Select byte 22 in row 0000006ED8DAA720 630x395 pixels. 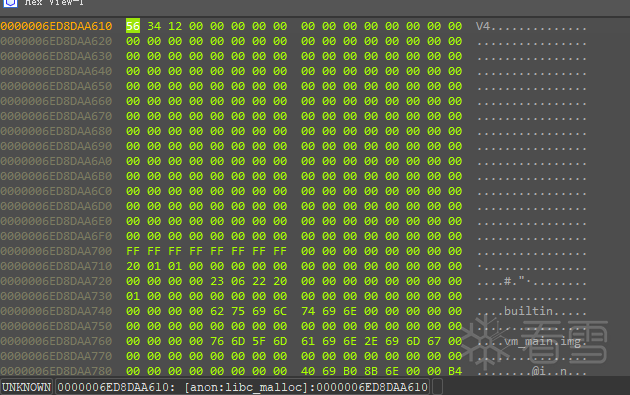(259, 281)
